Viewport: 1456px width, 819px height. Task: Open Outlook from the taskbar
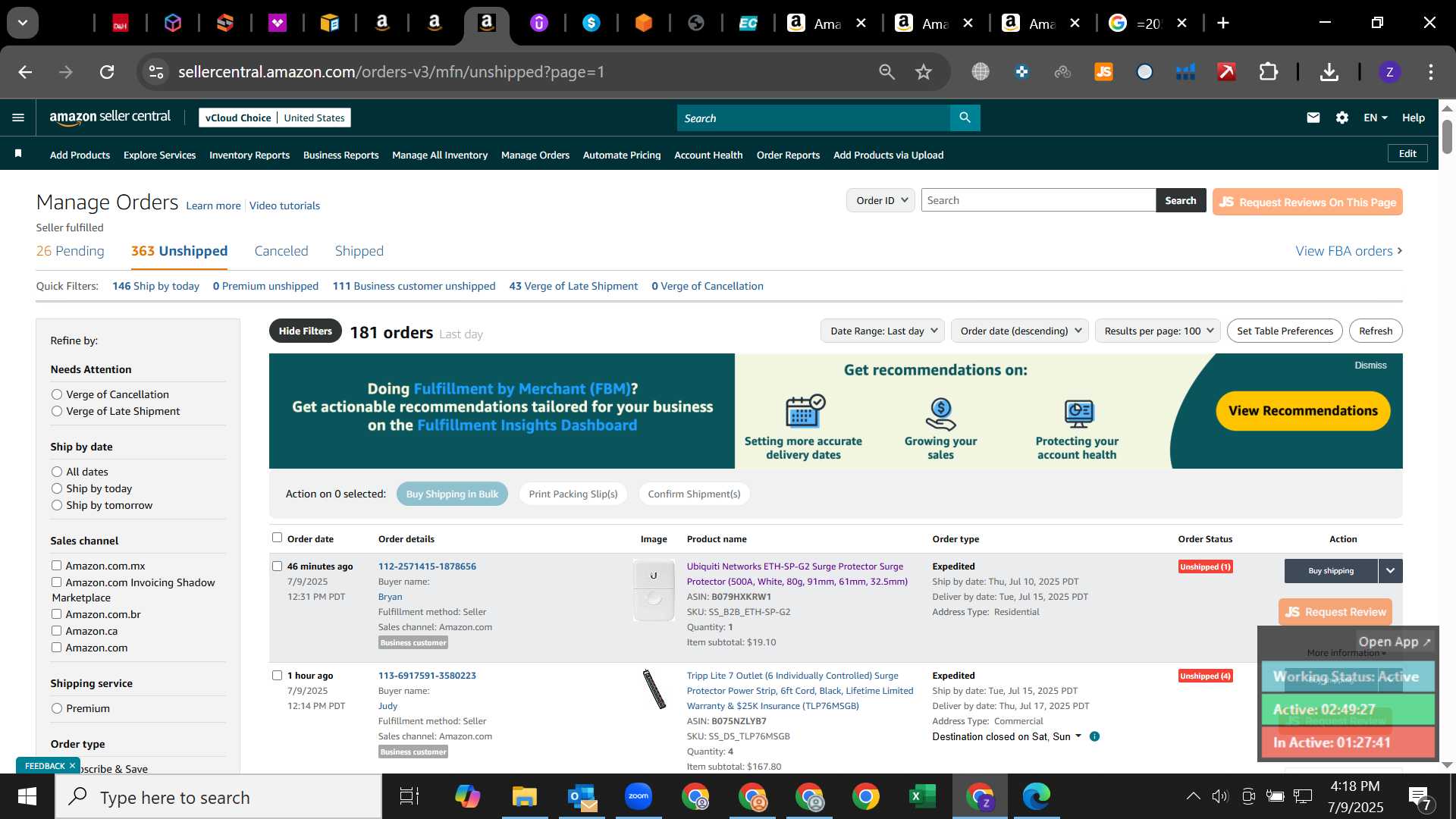582,796
